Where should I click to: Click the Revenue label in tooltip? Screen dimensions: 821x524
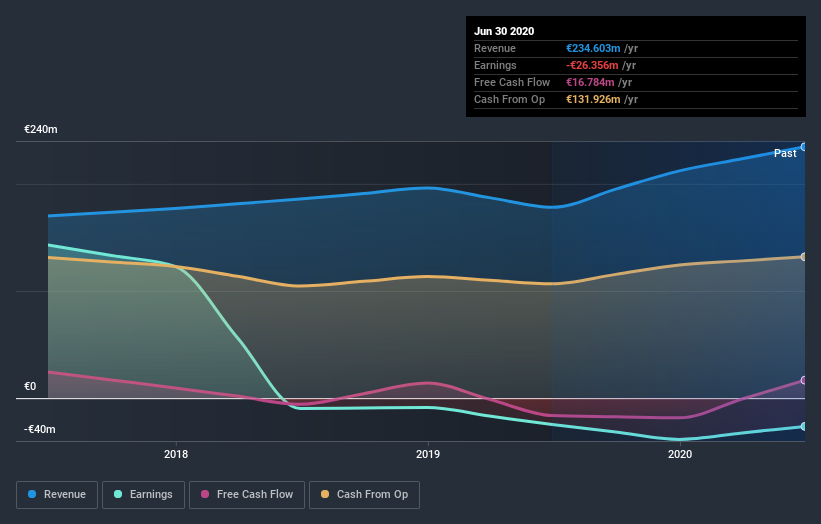[495, 48]
